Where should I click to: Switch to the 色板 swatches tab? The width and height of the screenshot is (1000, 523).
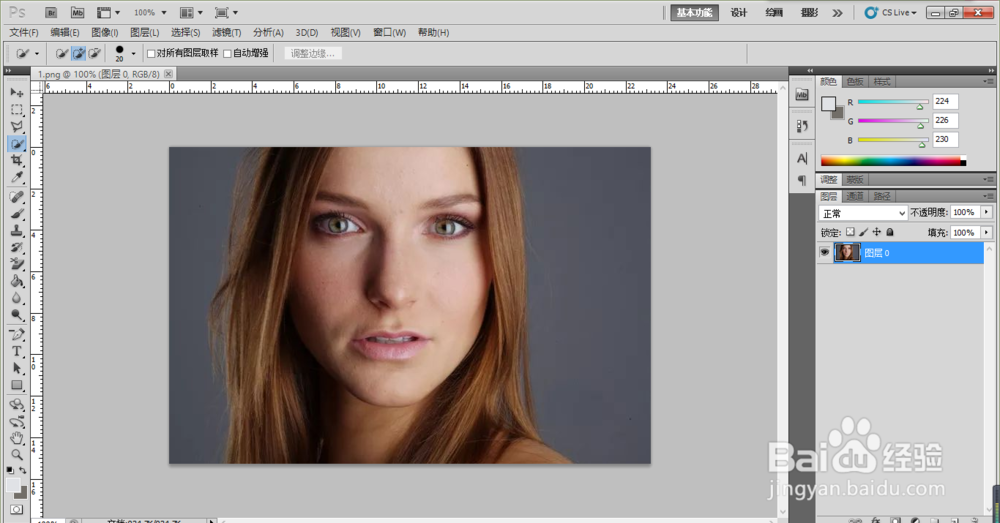click(x=855, y=82)
